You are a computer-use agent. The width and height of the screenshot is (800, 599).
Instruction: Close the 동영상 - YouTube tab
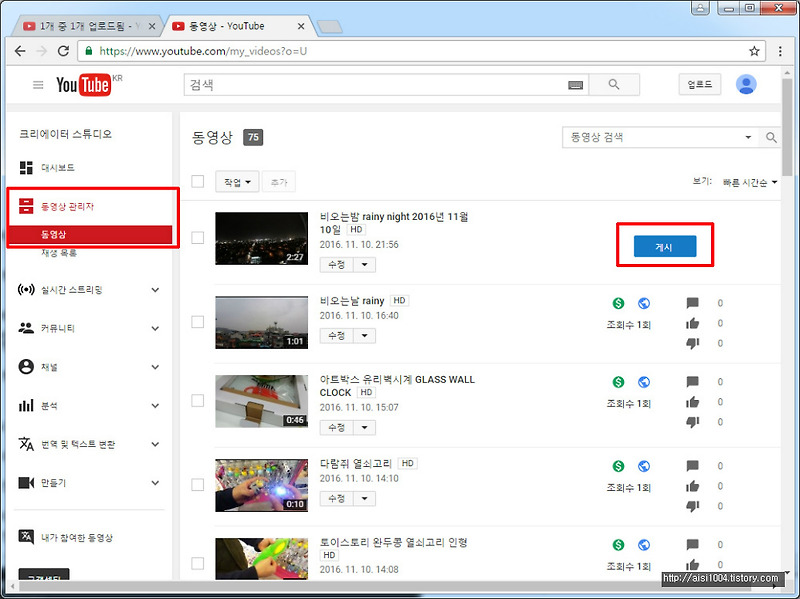[x=301, y=26]
